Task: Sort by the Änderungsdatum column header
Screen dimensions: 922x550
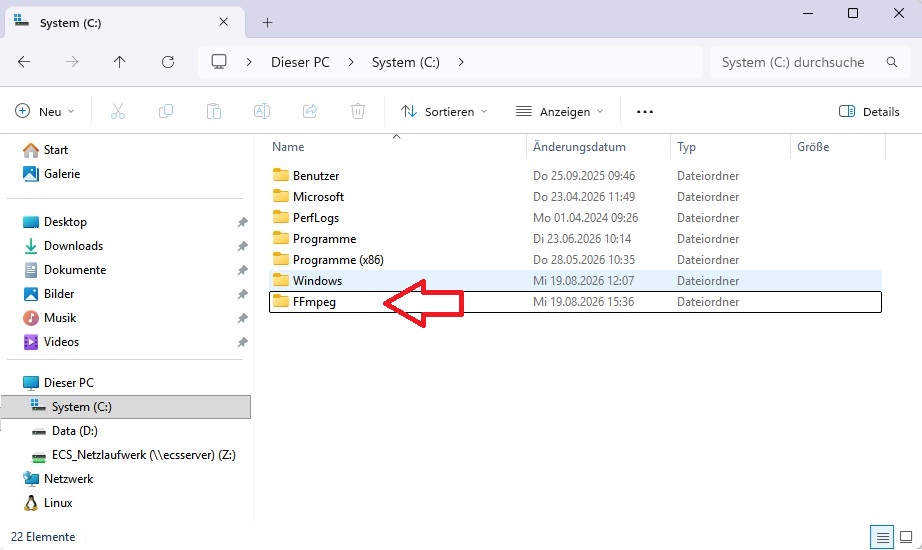Action: [x=579, y=147]
